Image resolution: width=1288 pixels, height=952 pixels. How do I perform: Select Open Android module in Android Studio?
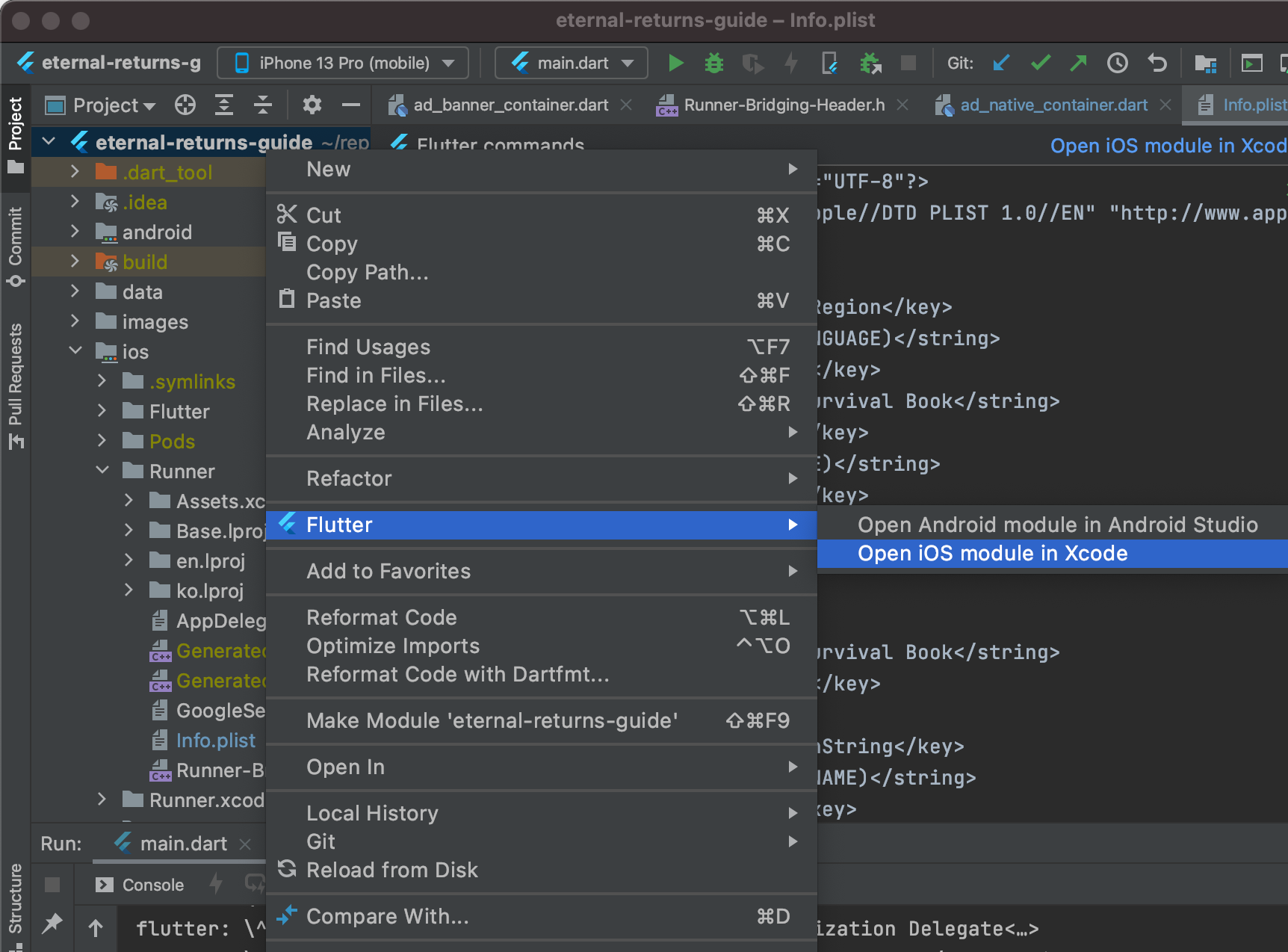[1053, 525]
